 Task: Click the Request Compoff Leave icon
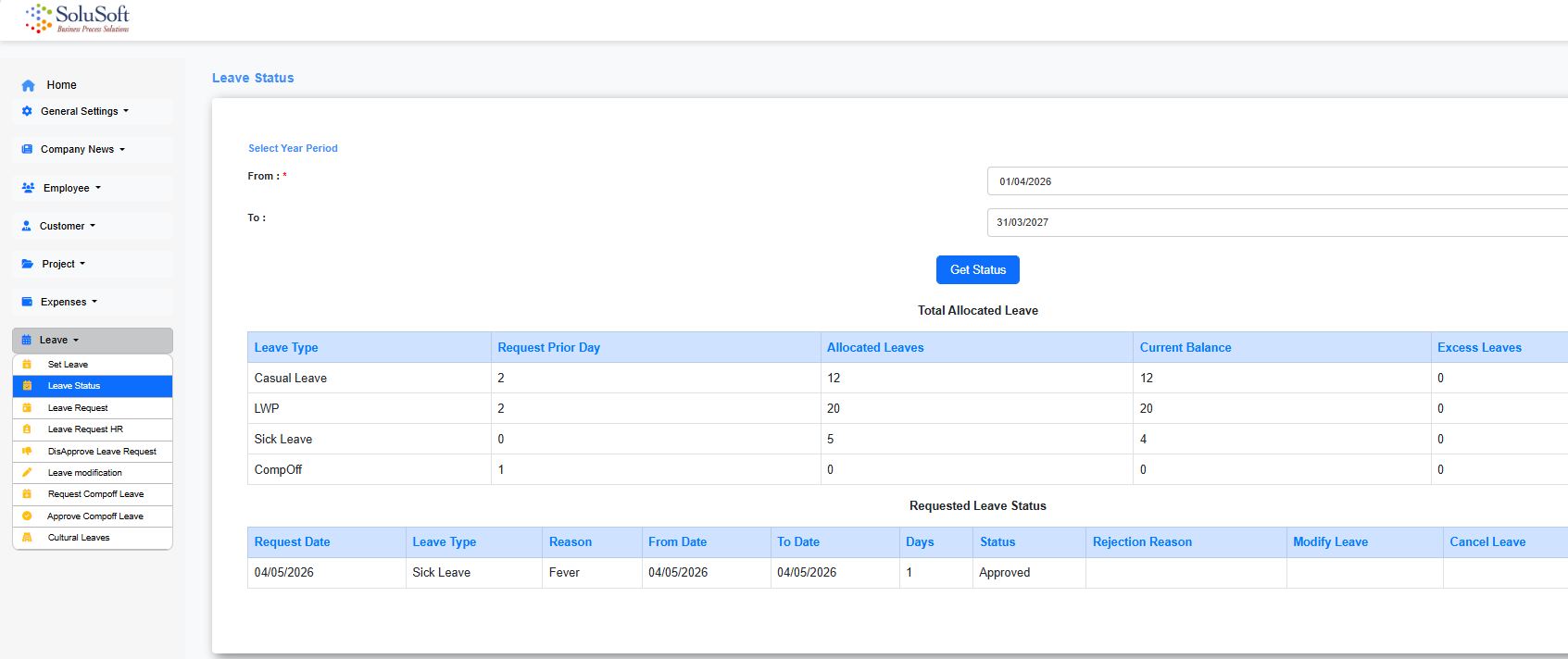pos(27,494)
